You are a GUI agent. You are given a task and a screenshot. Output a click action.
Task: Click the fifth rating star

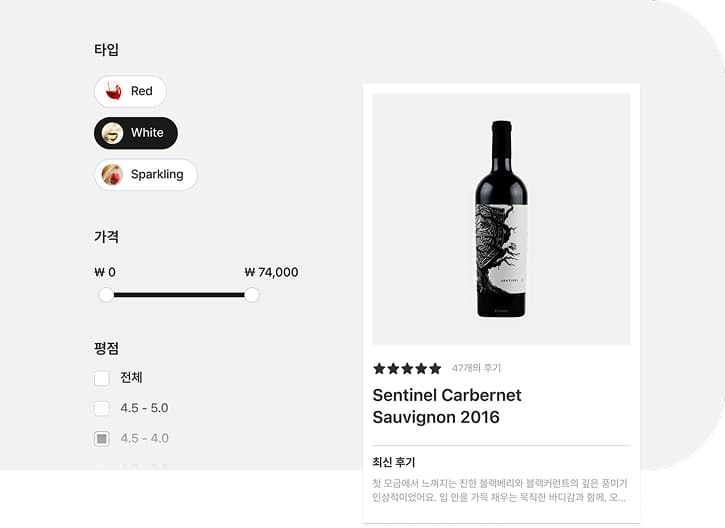[435, 368]
